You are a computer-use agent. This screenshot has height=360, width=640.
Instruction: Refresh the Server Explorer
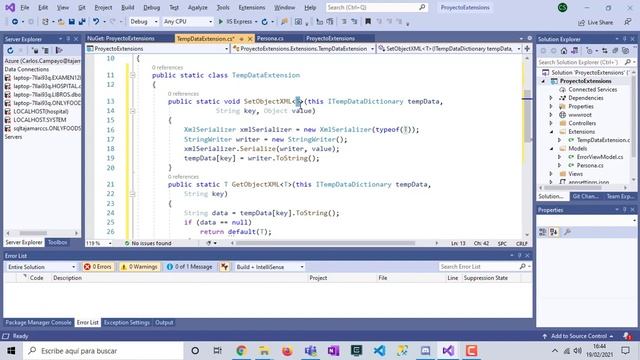pyautogui.click(x=10, y=50)
